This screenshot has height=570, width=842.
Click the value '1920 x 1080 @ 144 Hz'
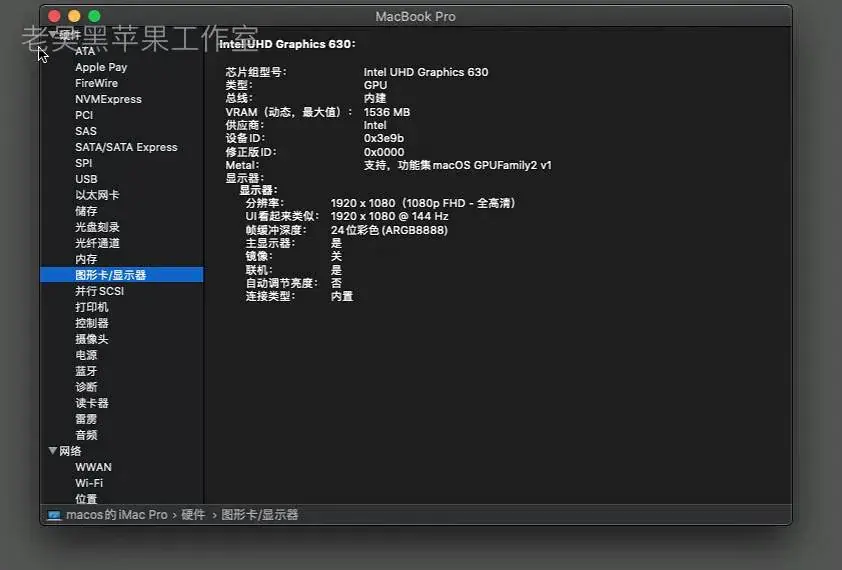pos(389,216)
